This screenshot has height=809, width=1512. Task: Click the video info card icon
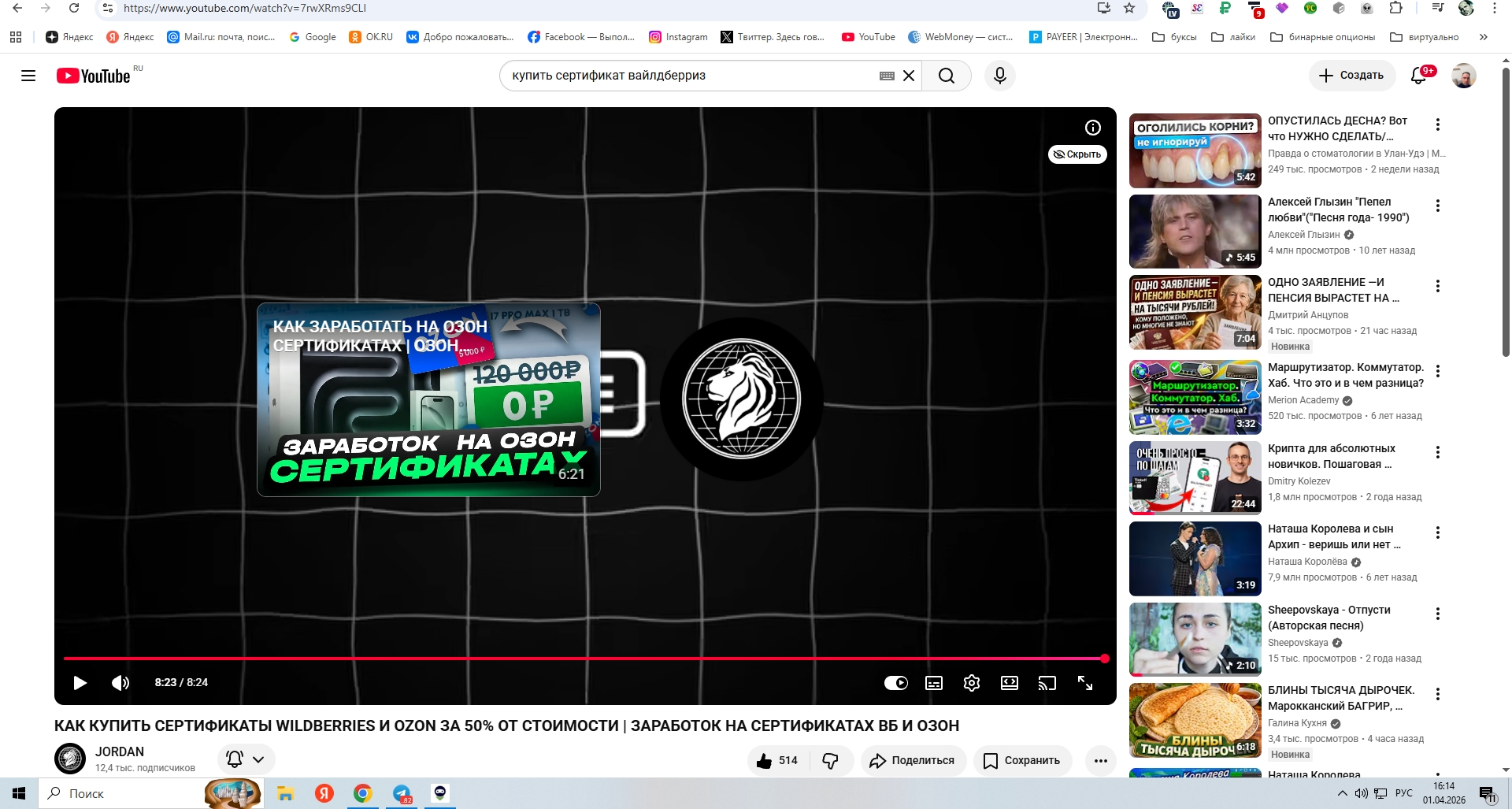point(1092,128)
